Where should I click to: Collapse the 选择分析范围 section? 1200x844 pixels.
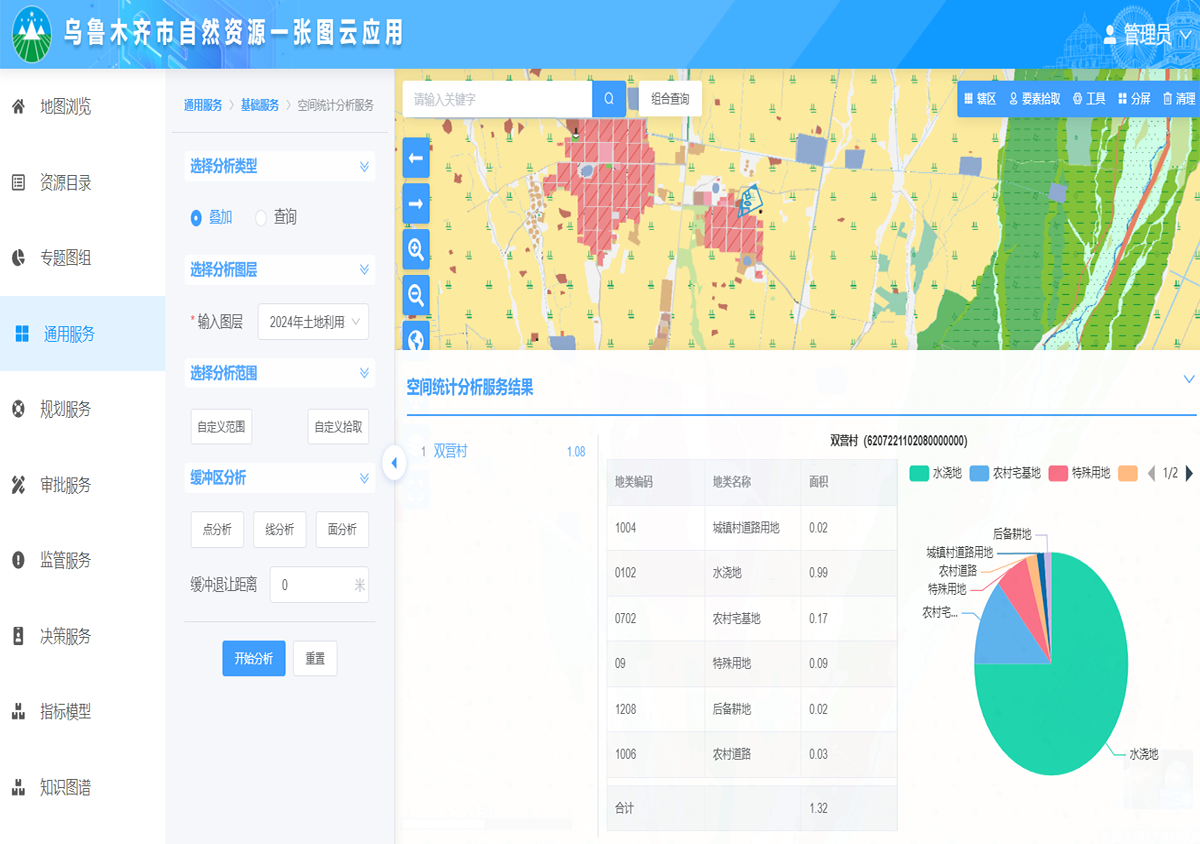(x=364, y=373)
